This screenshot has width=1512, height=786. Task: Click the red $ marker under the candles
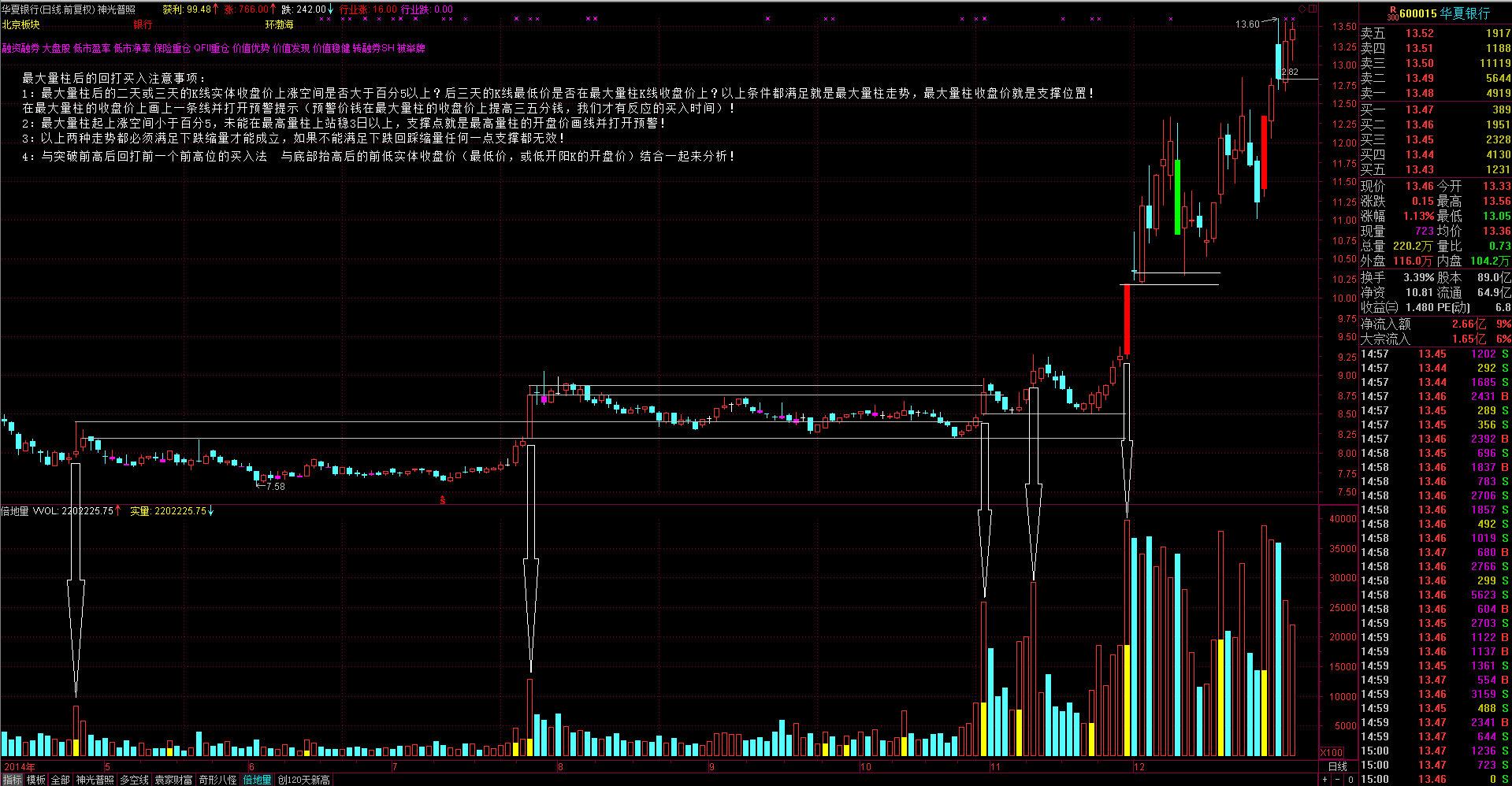443,500
